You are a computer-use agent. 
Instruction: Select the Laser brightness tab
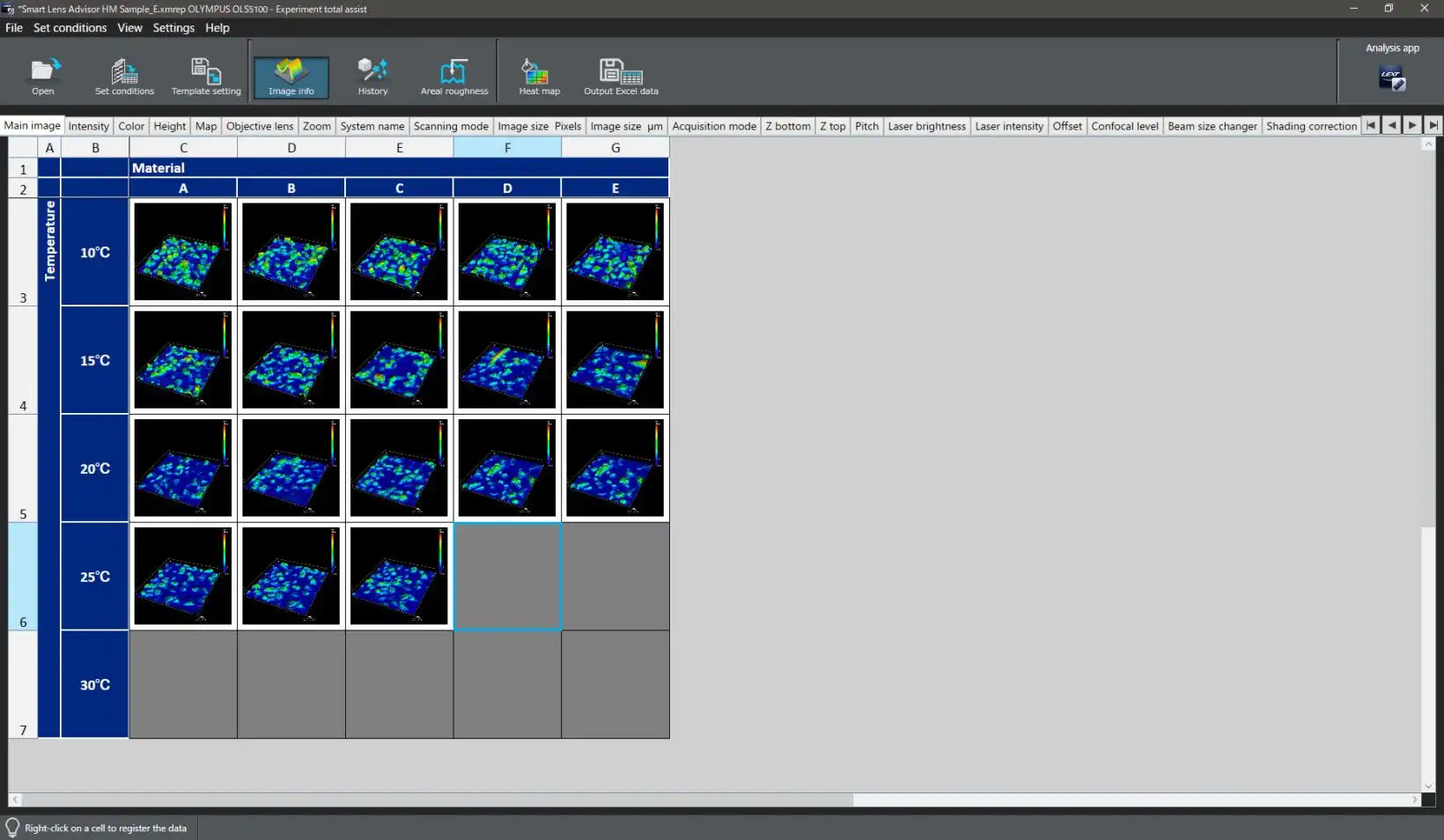926,126
